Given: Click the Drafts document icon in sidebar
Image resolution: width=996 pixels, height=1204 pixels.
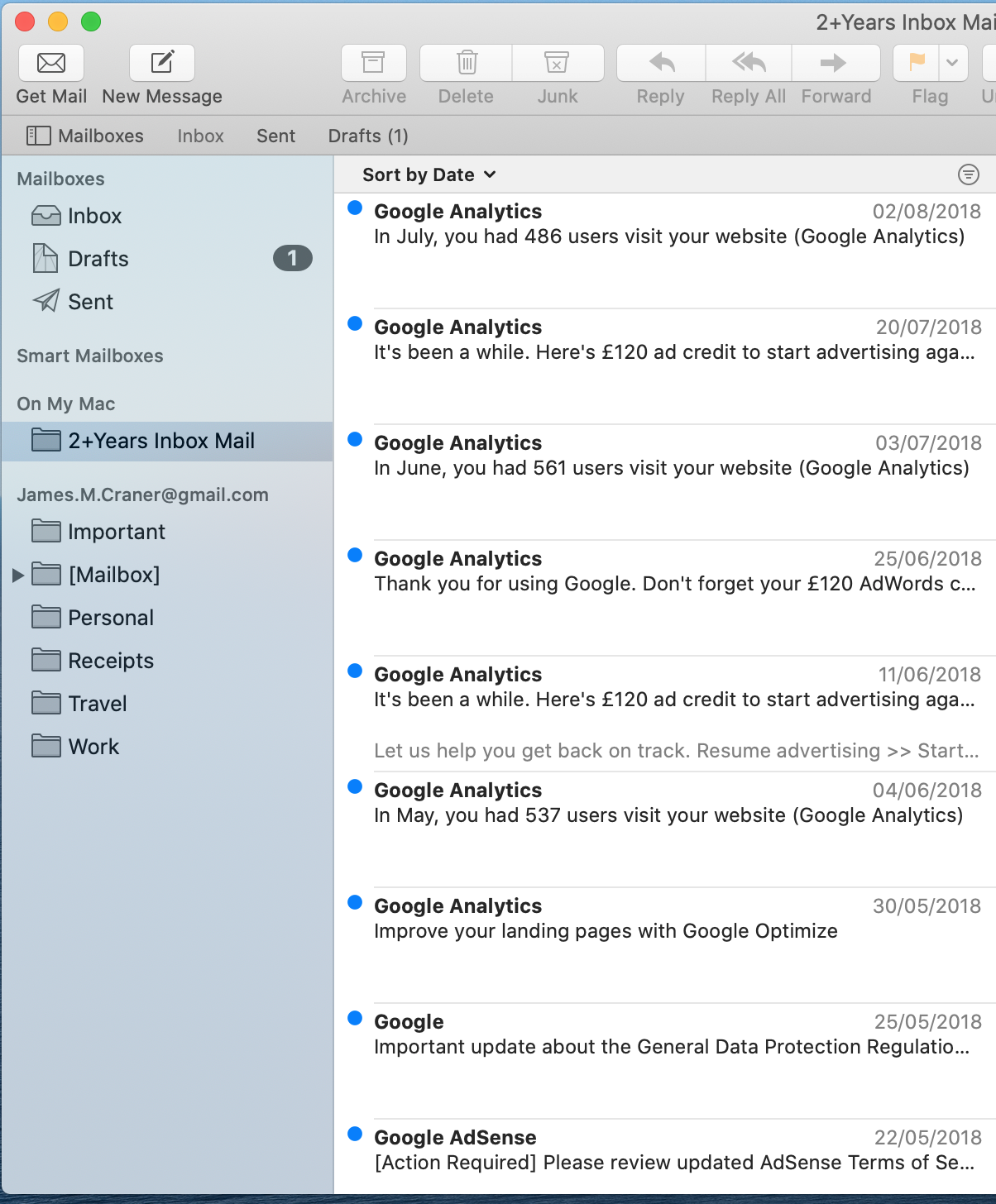Looking at the screenshot, I should pyautogui.click(x=45, y=258).
